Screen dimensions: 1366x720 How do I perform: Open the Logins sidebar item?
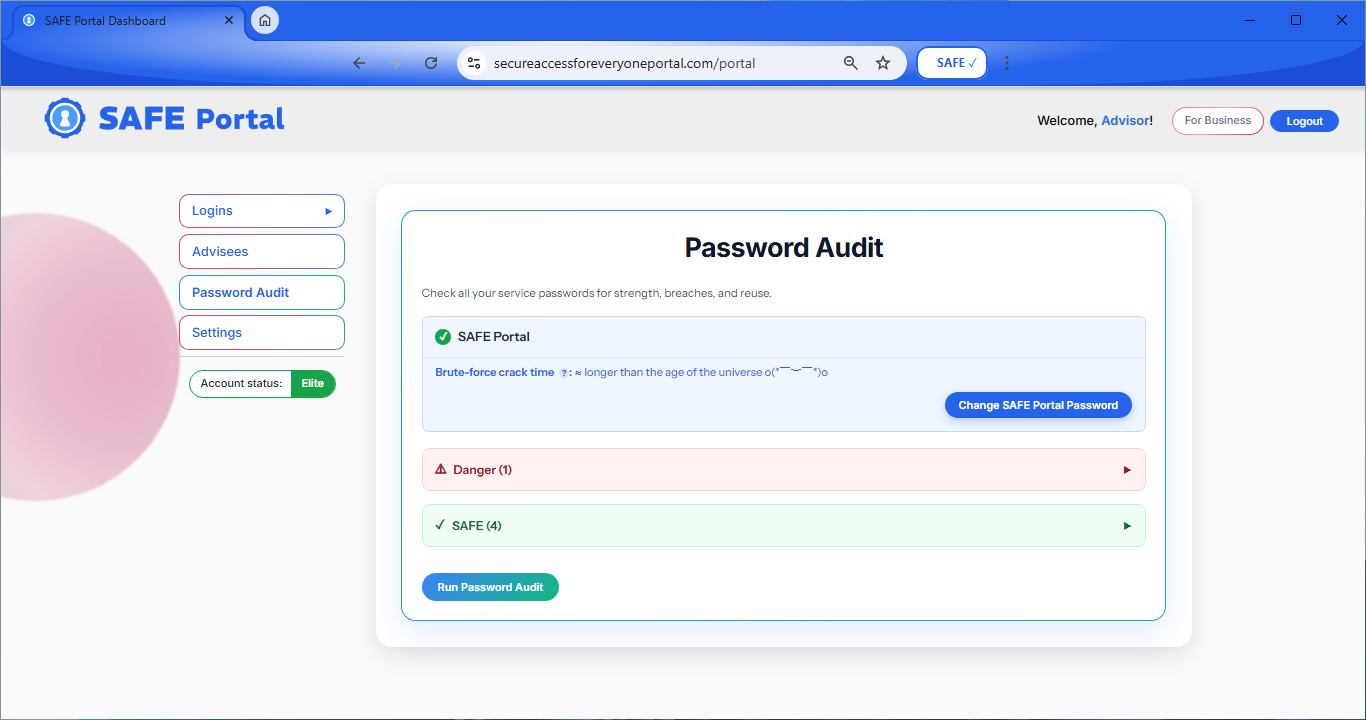(x=262, y=211)
